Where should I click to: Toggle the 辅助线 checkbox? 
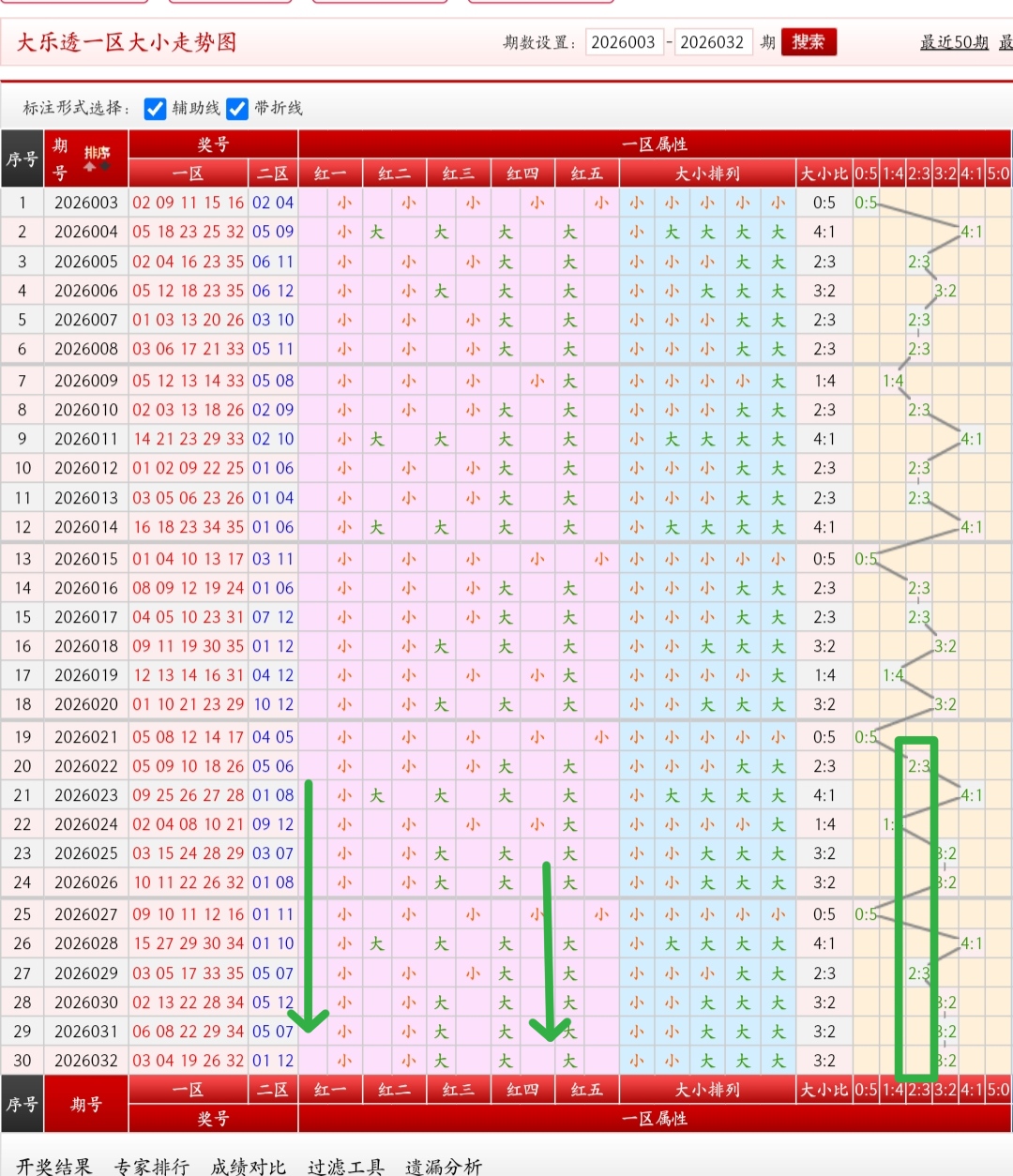coord(156,109)
